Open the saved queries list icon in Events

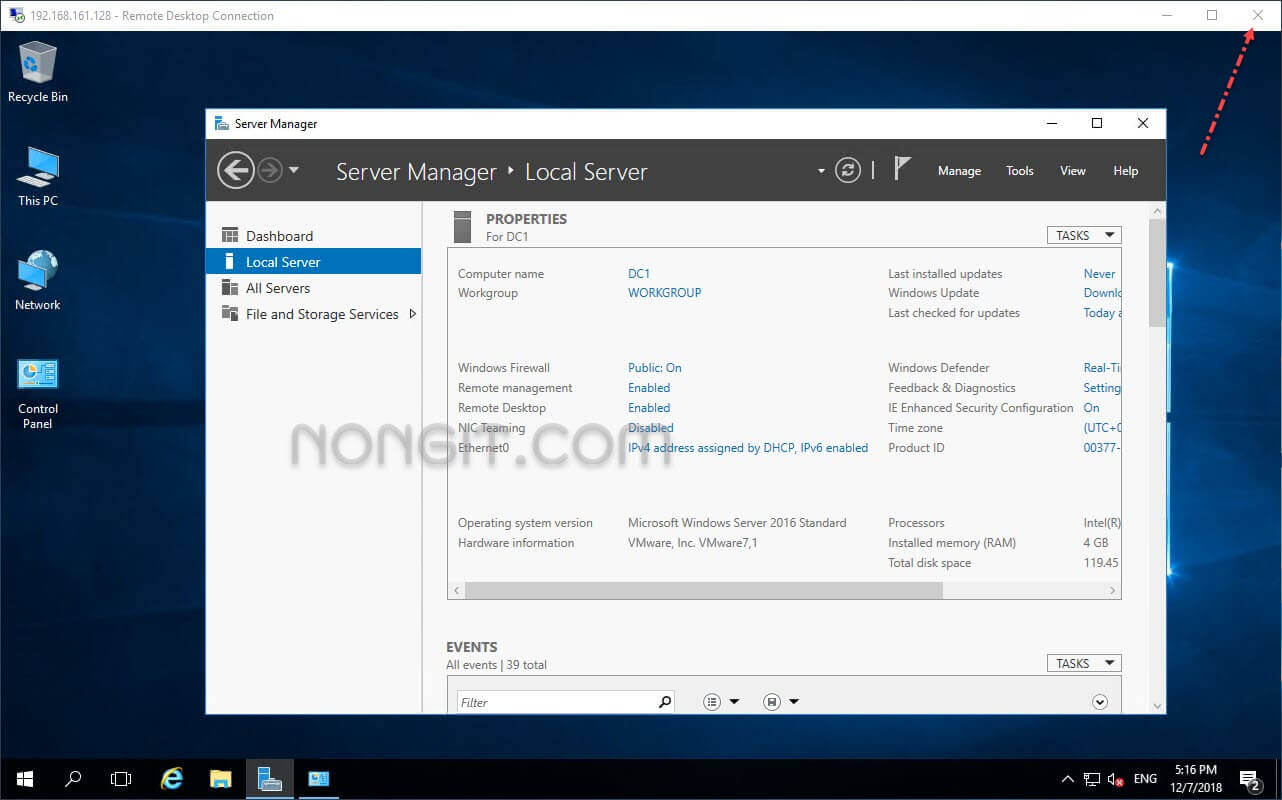(x=714, y=701)
